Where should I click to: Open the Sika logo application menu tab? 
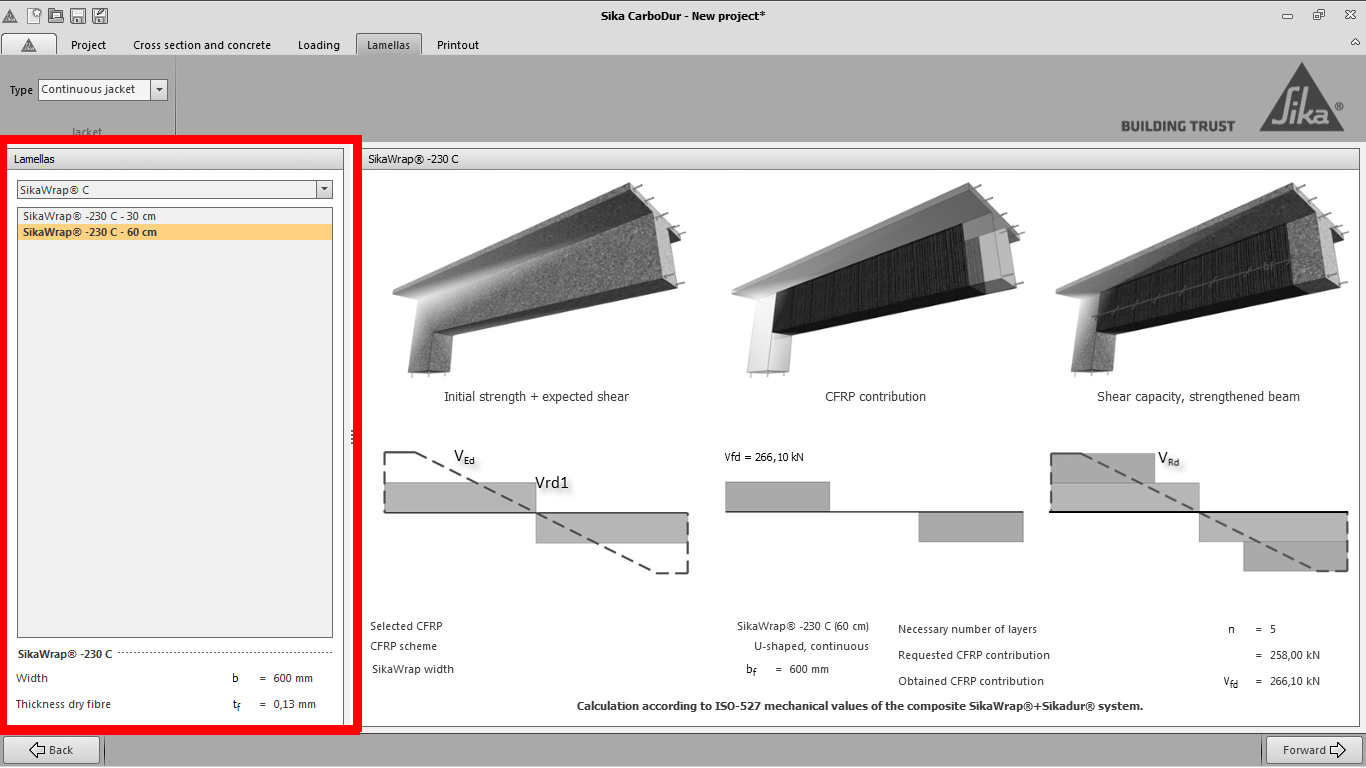pos(29,45)
